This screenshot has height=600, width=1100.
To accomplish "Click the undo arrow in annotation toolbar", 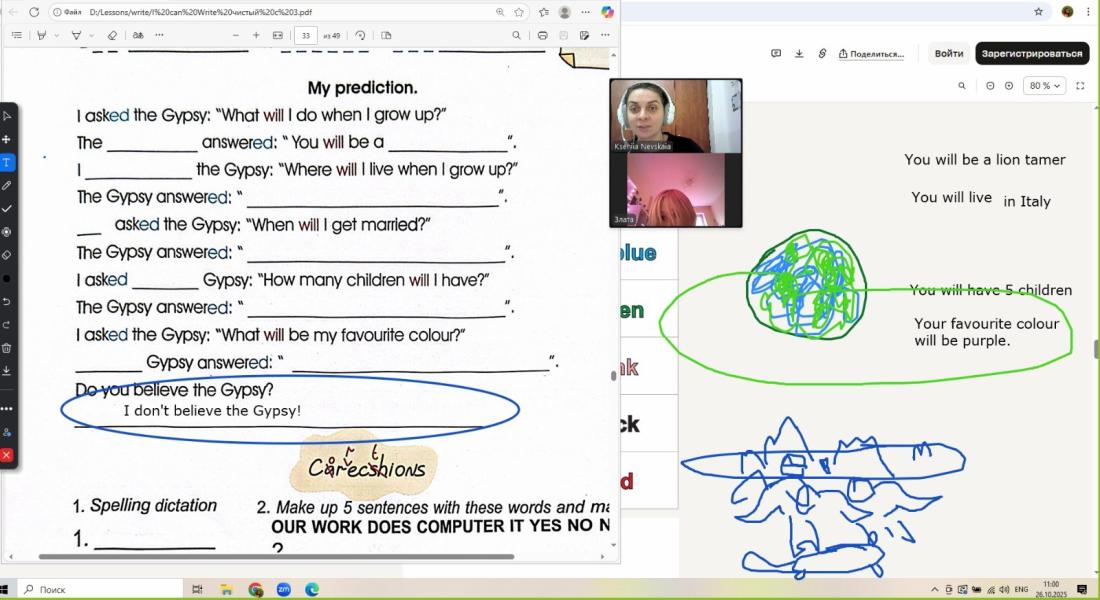I will tap(7, 301).
